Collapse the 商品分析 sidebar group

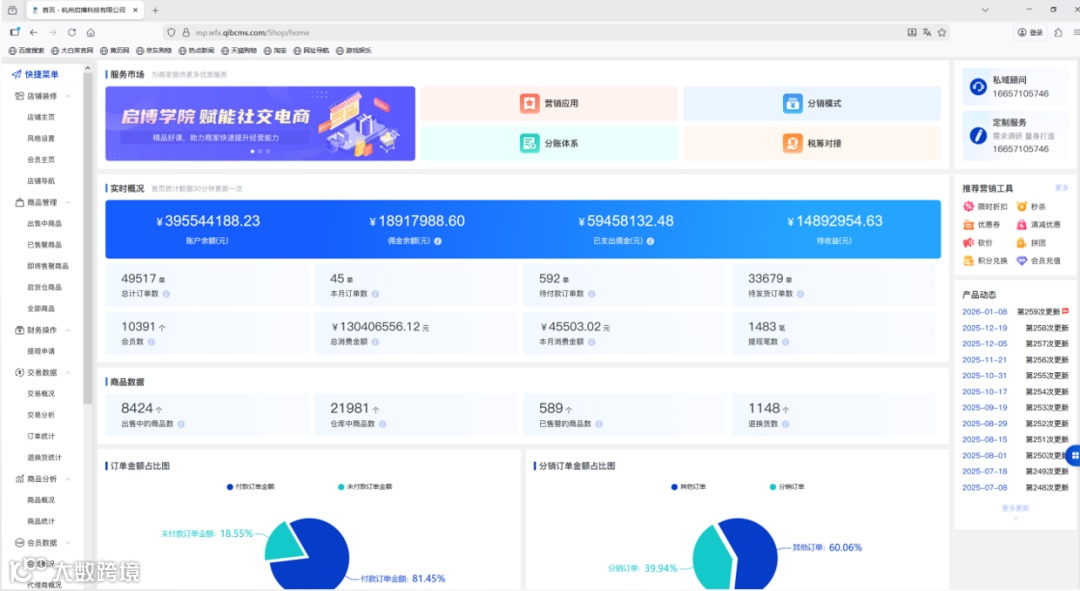pos(68,479)
